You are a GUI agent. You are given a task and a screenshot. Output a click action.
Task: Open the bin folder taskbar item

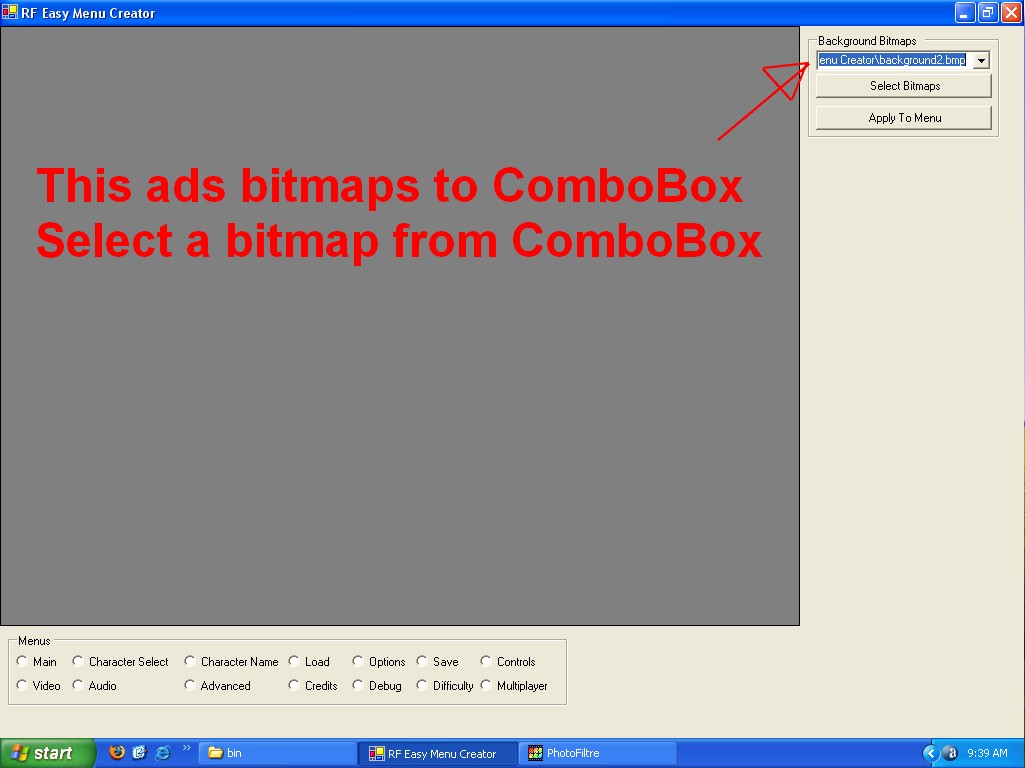click(276, 753)
